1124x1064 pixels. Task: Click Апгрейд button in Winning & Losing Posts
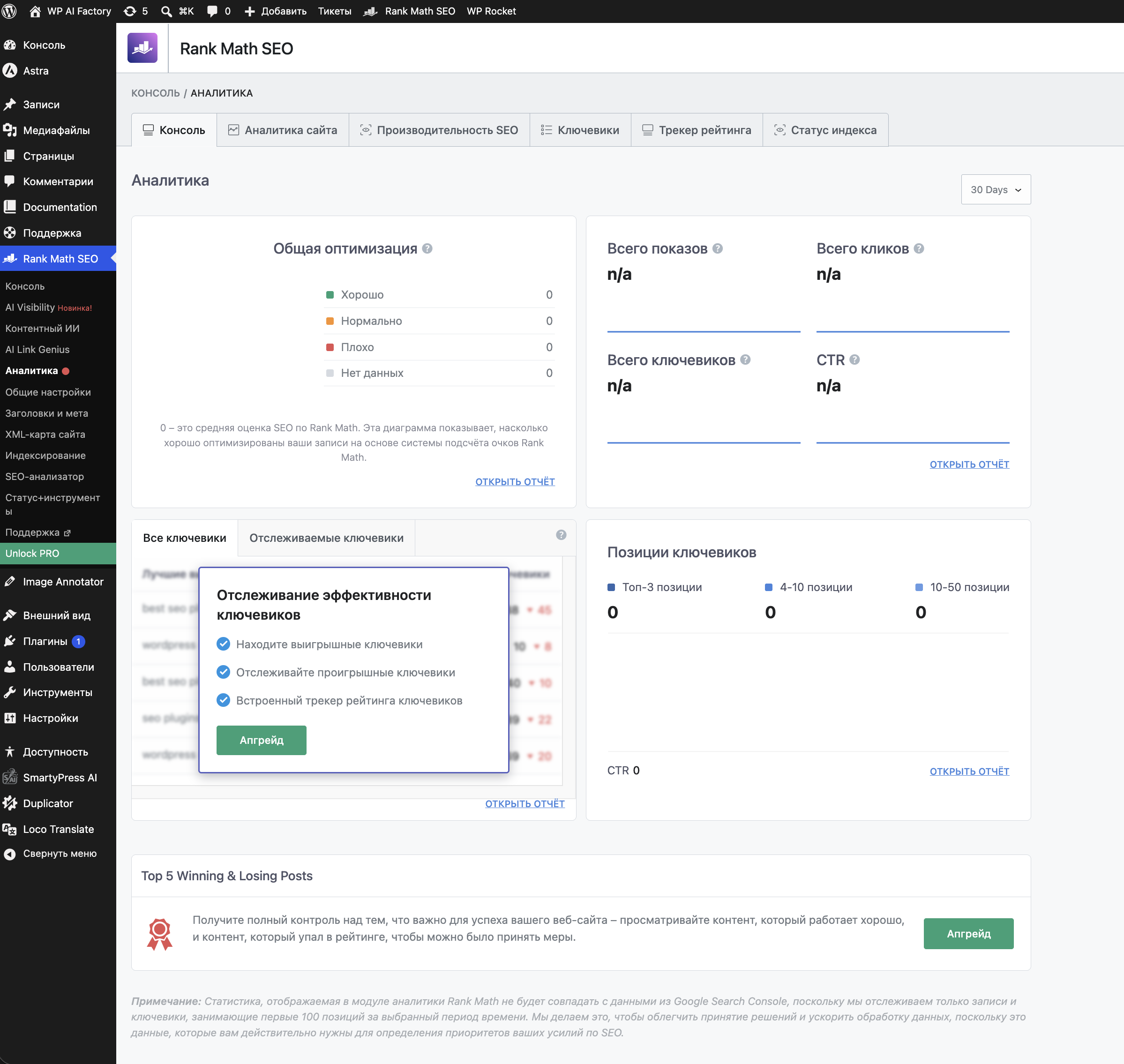(968, 934)
